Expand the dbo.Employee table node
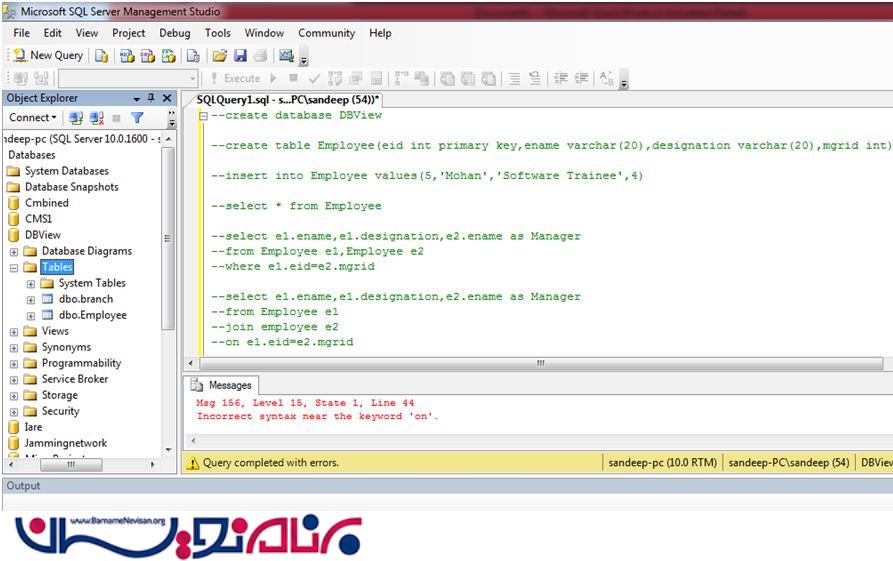 coord(30,315)
